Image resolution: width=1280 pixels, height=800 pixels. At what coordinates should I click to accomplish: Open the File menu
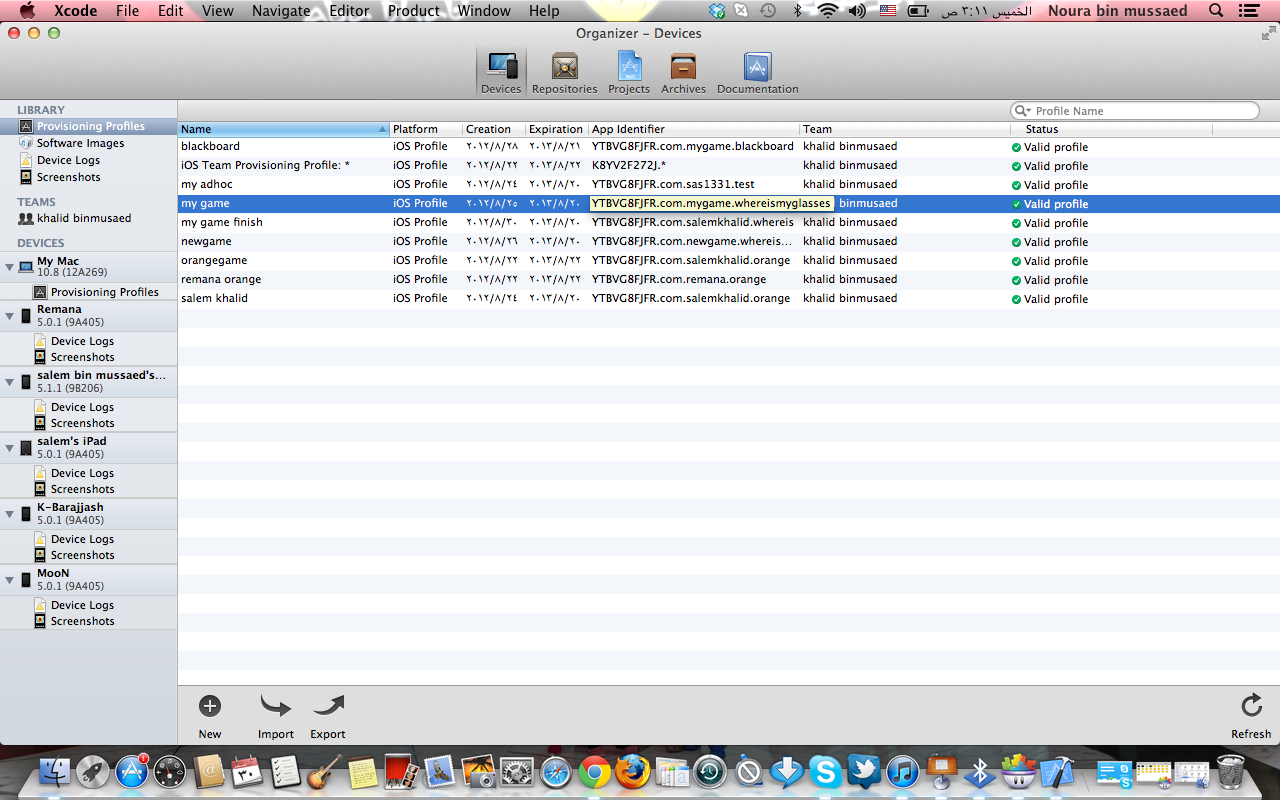coord(127,11)
